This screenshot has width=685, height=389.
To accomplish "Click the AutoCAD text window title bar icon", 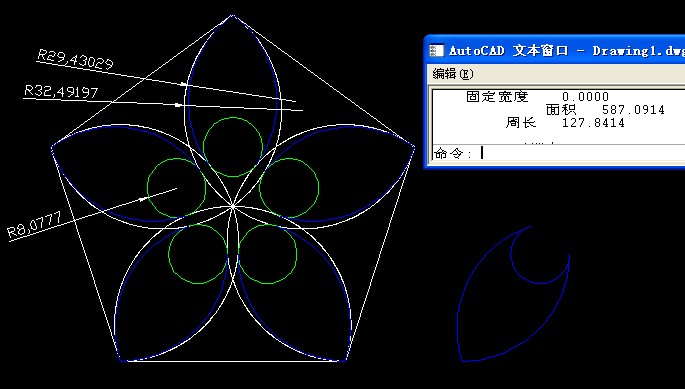I will (436, 51).
